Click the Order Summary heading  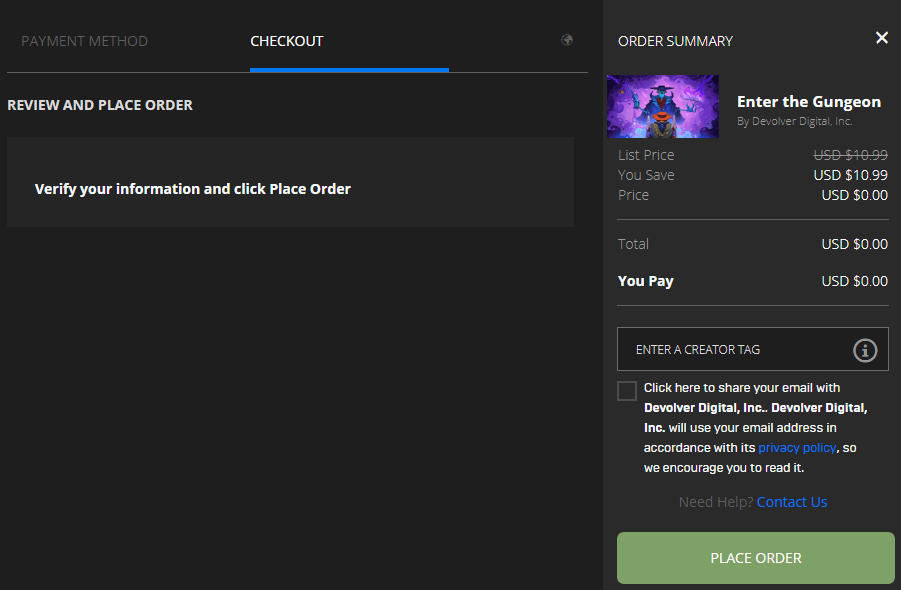coord(675,41)
